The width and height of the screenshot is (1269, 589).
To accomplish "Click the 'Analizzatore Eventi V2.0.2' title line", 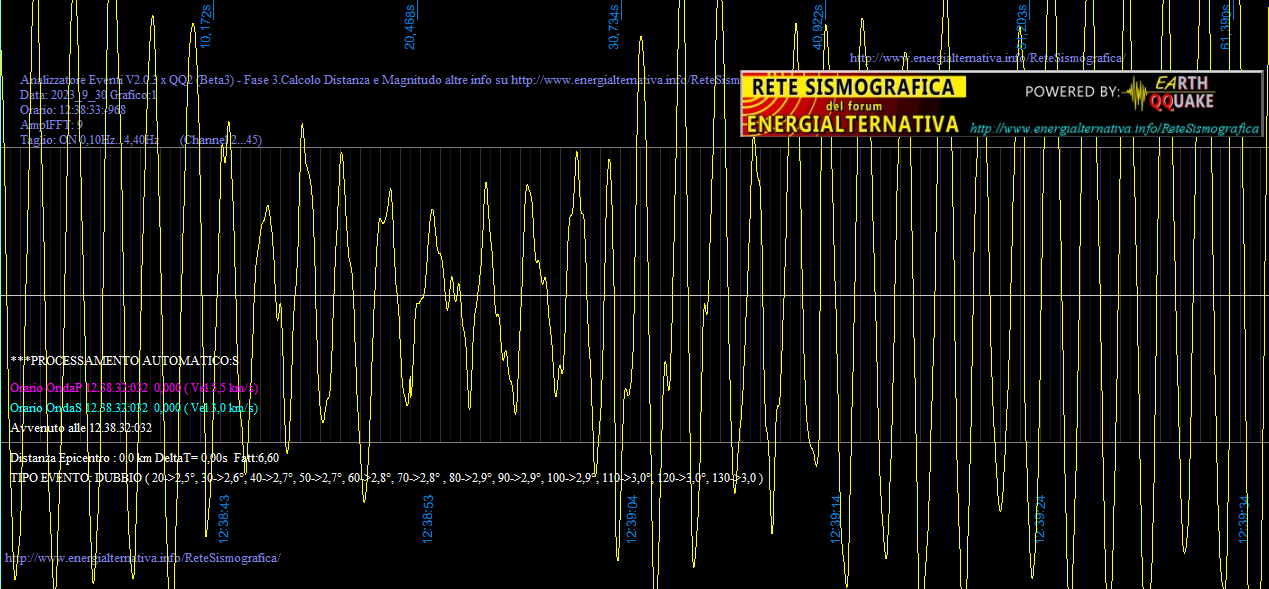I will pos(380,79).
